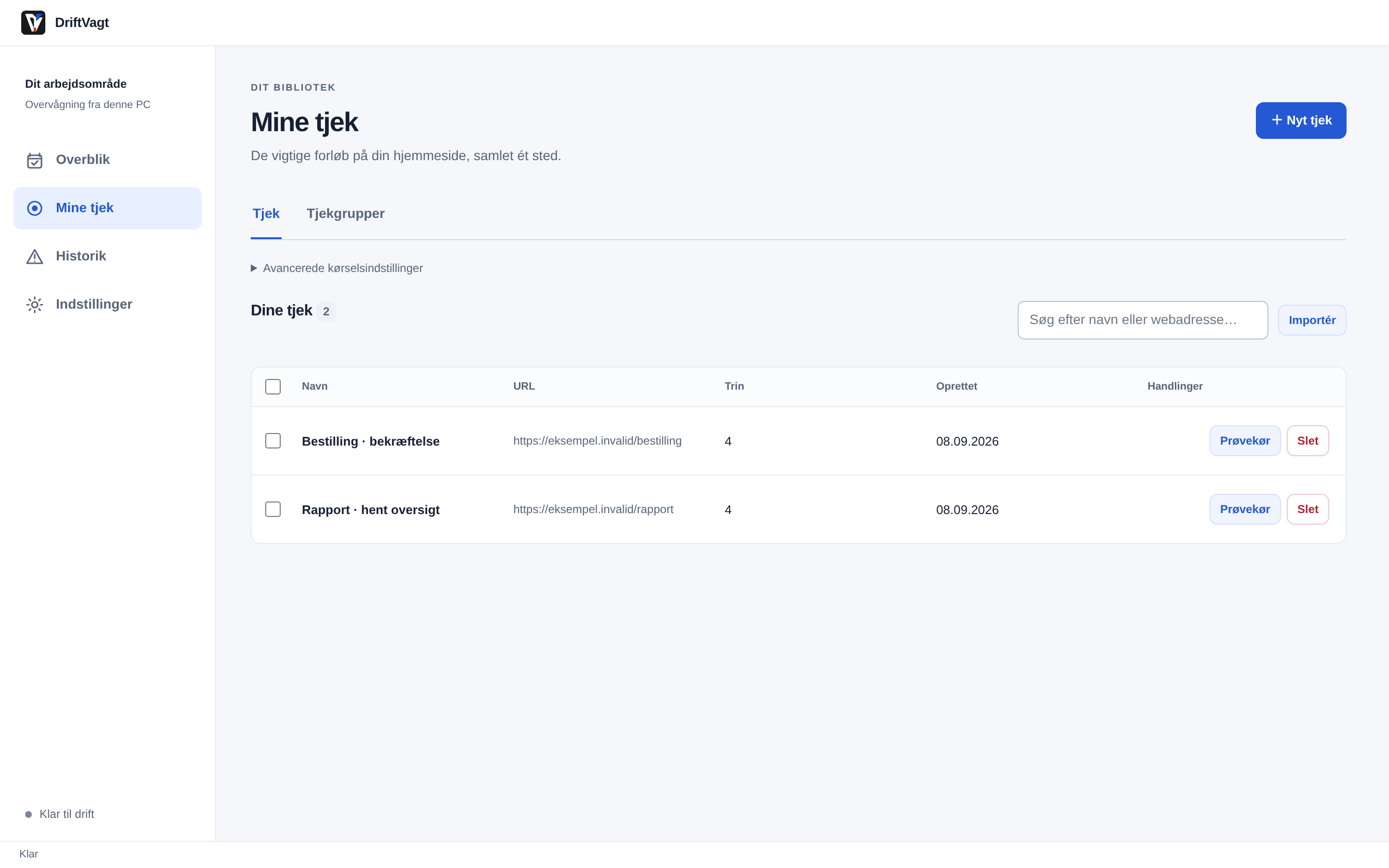
Task: Switch to the Tjek tab
Action: pos(266,214)
